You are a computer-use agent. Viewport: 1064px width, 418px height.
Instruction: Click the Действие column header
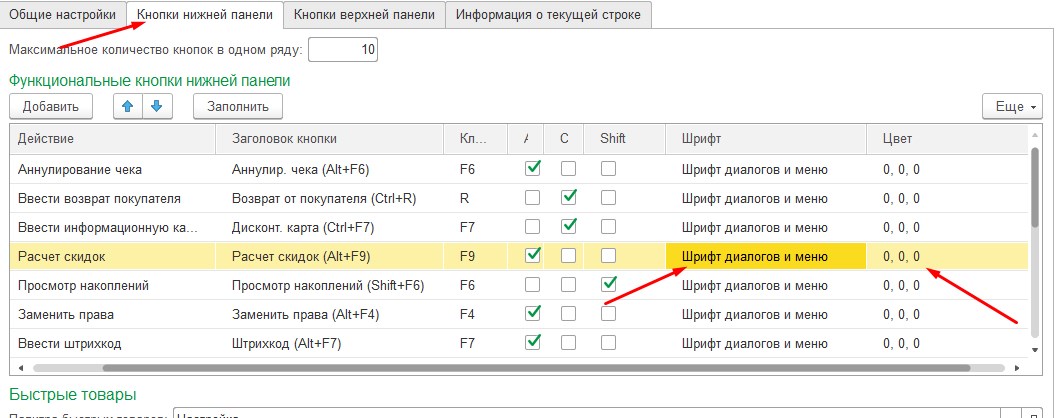tap(110, 138)
